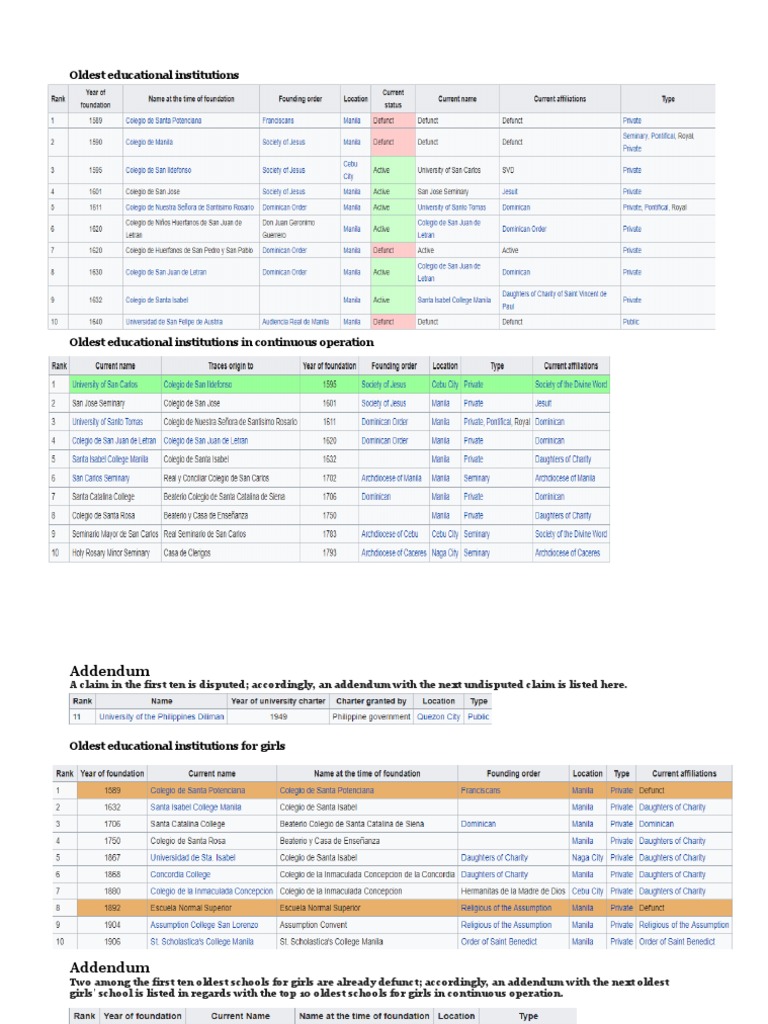Viewport: 768px width, 1024px height.
Task: Select the Real Seminario de San Carlos cell
Action: click(x=231, y=534)
